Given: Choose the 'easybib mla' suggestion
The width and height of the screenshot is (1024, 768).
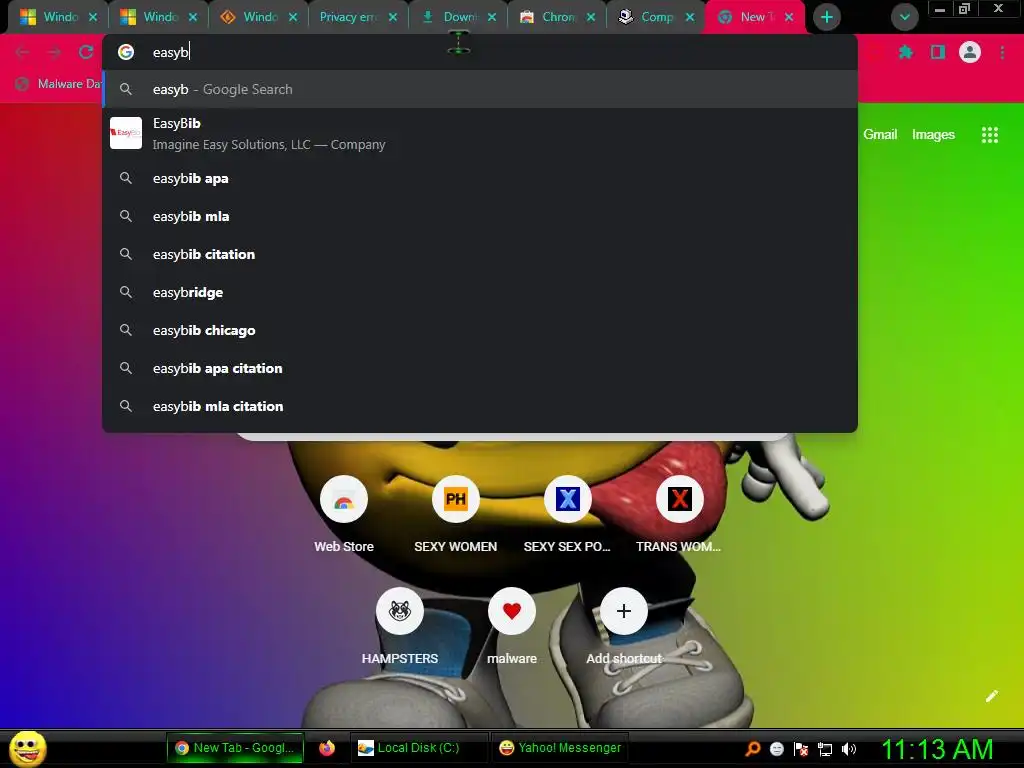Looking at the screenshot, I should tap(480, 216).
